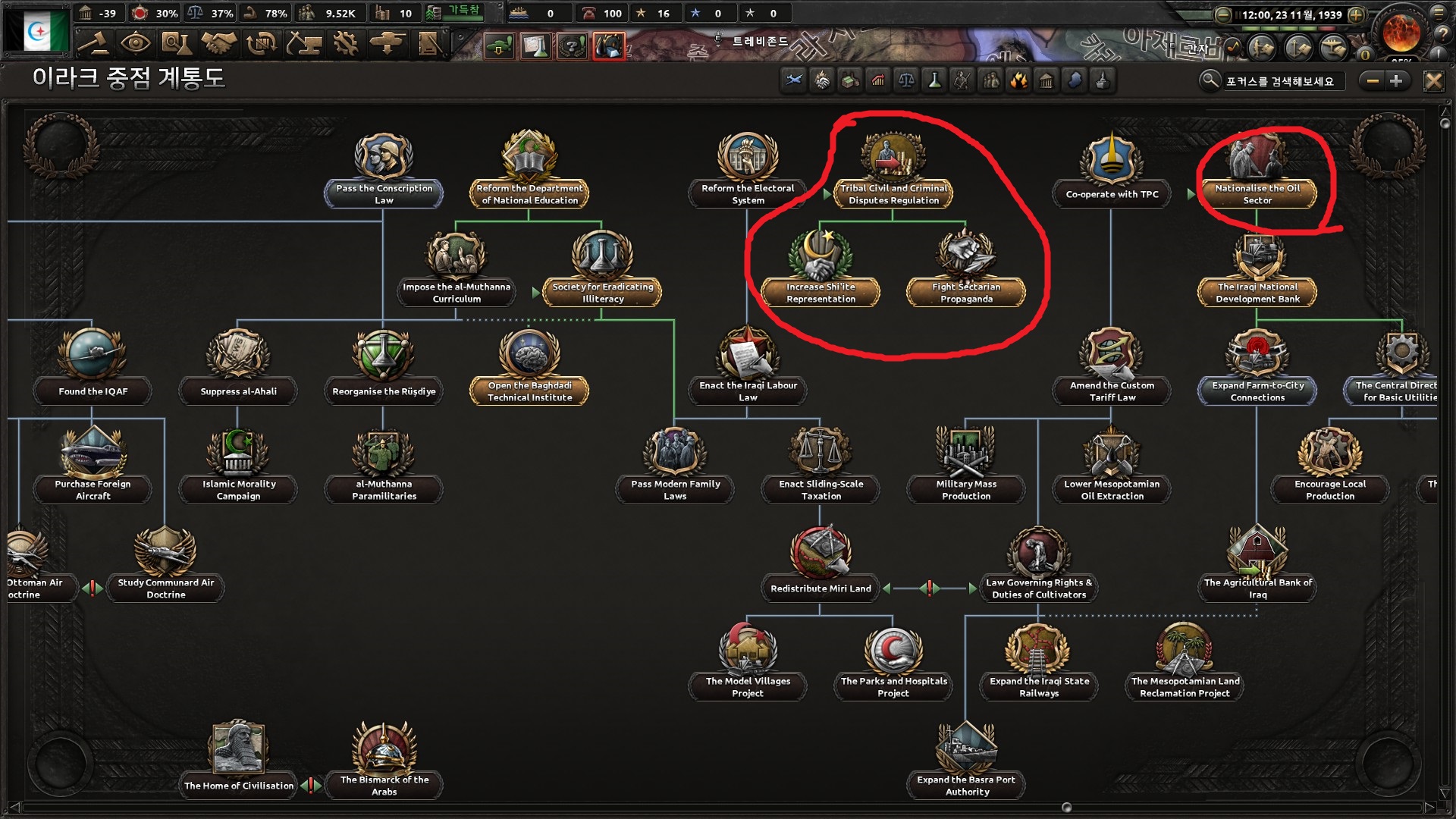The width and height of the screenshot is (1456, 819).
Task: Open the Diplomacy menu in the top toolbar
Action: [x=218, y=44]
